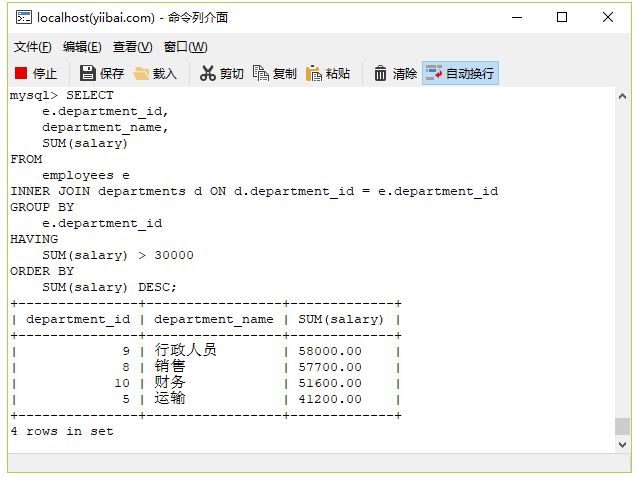639x478 pixels.
Task: Click the Load (载入) folder icon
Action: pyautogui.click(x=141, y=74)
